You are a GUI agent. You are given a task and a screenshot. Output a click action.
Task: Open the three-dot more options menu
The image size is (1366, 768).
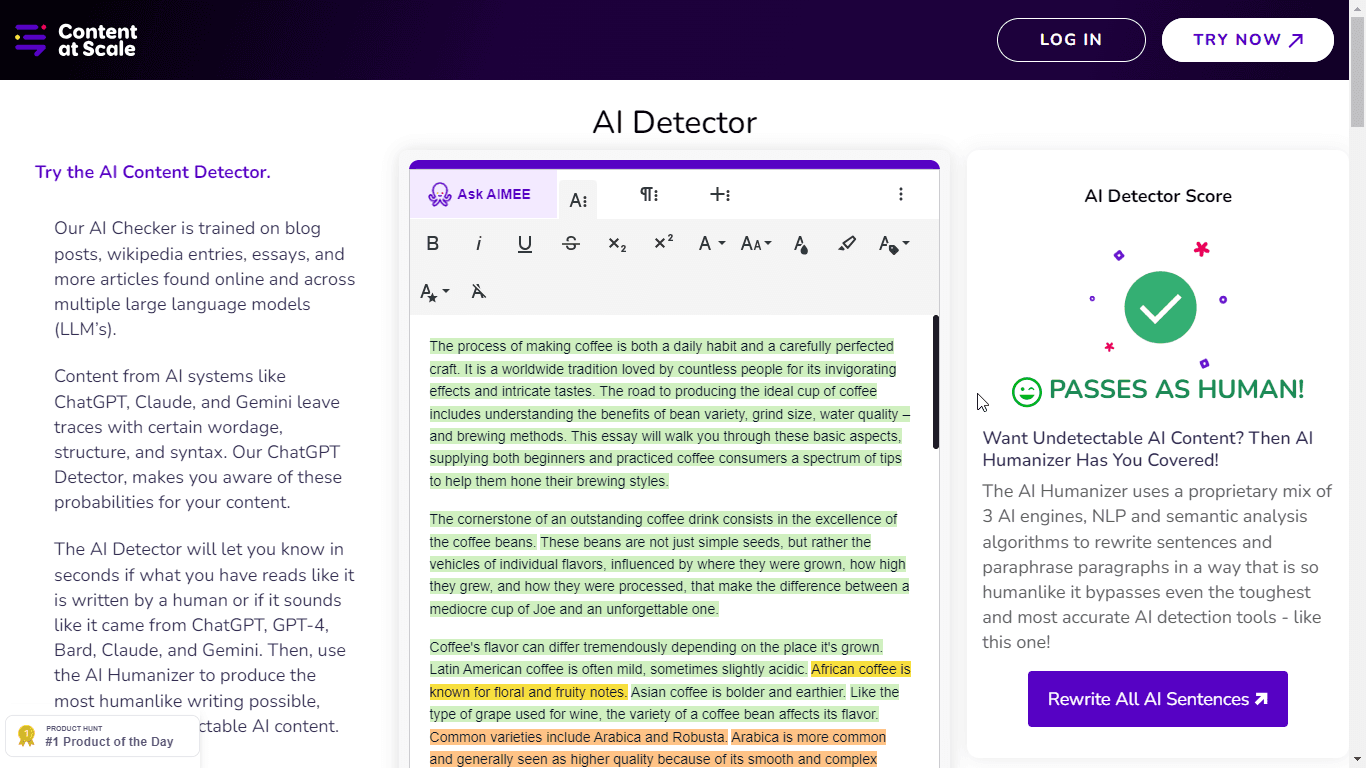coord(900,194)
